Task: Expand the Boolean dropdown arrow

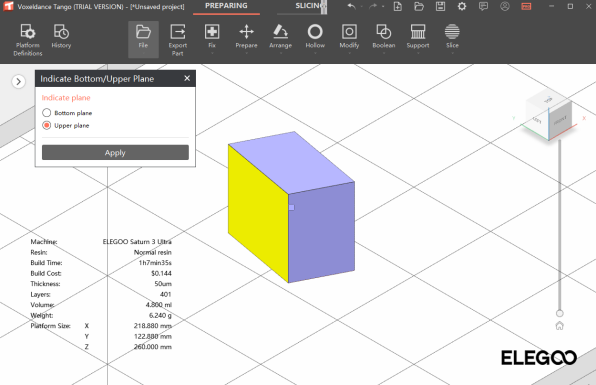Action: click(x=384, y=53)
